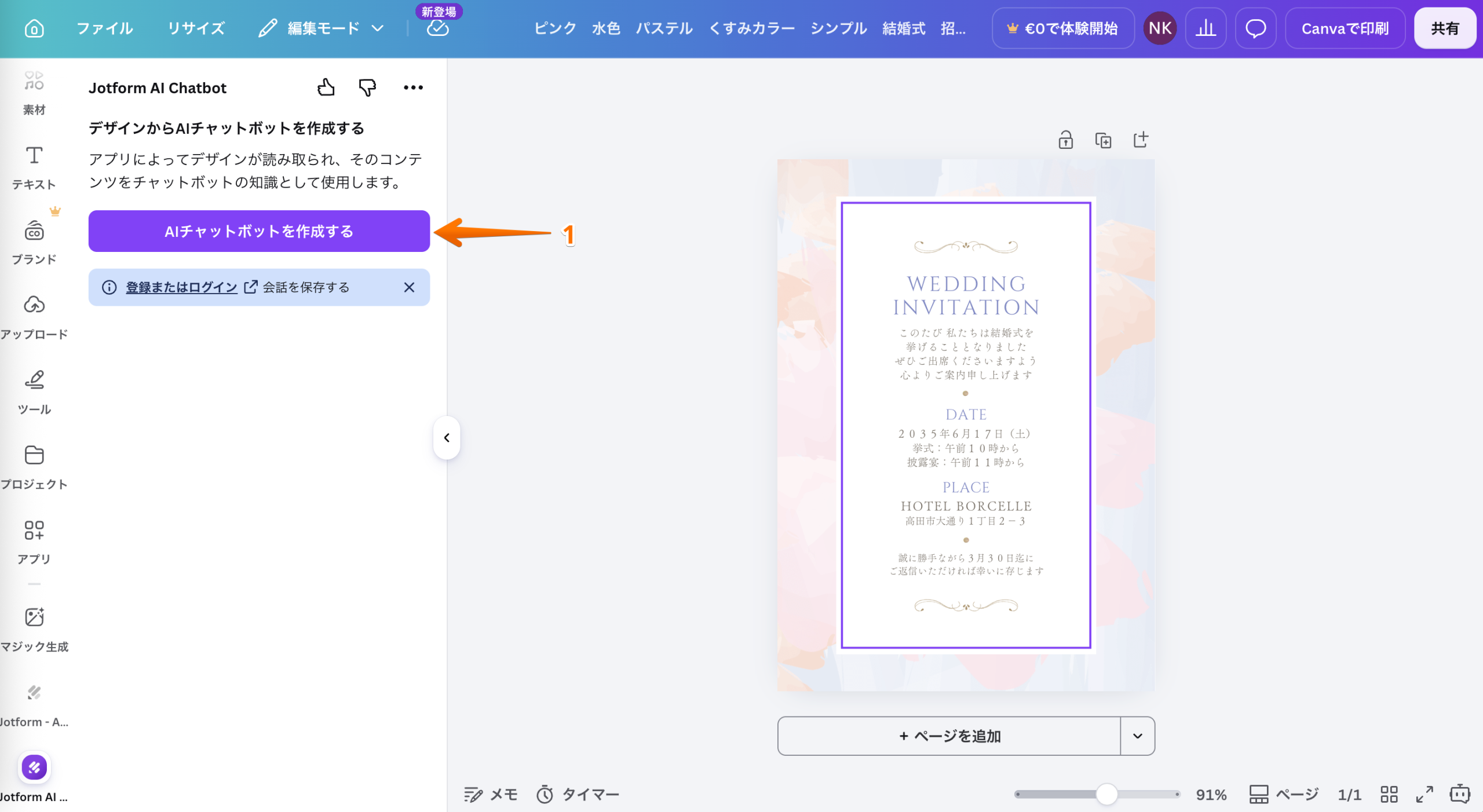Enter fullscreen presentation mode icon

[x=1424, y=795]
